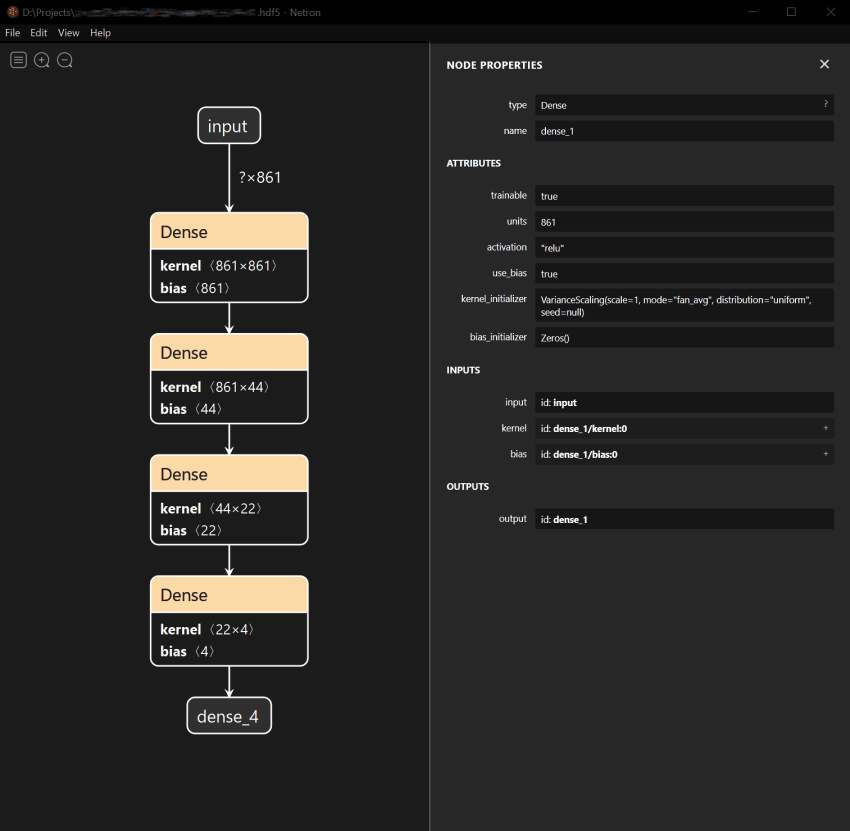Close the Node Properties panel
This screenshot has height=831, width=850.
824,64
